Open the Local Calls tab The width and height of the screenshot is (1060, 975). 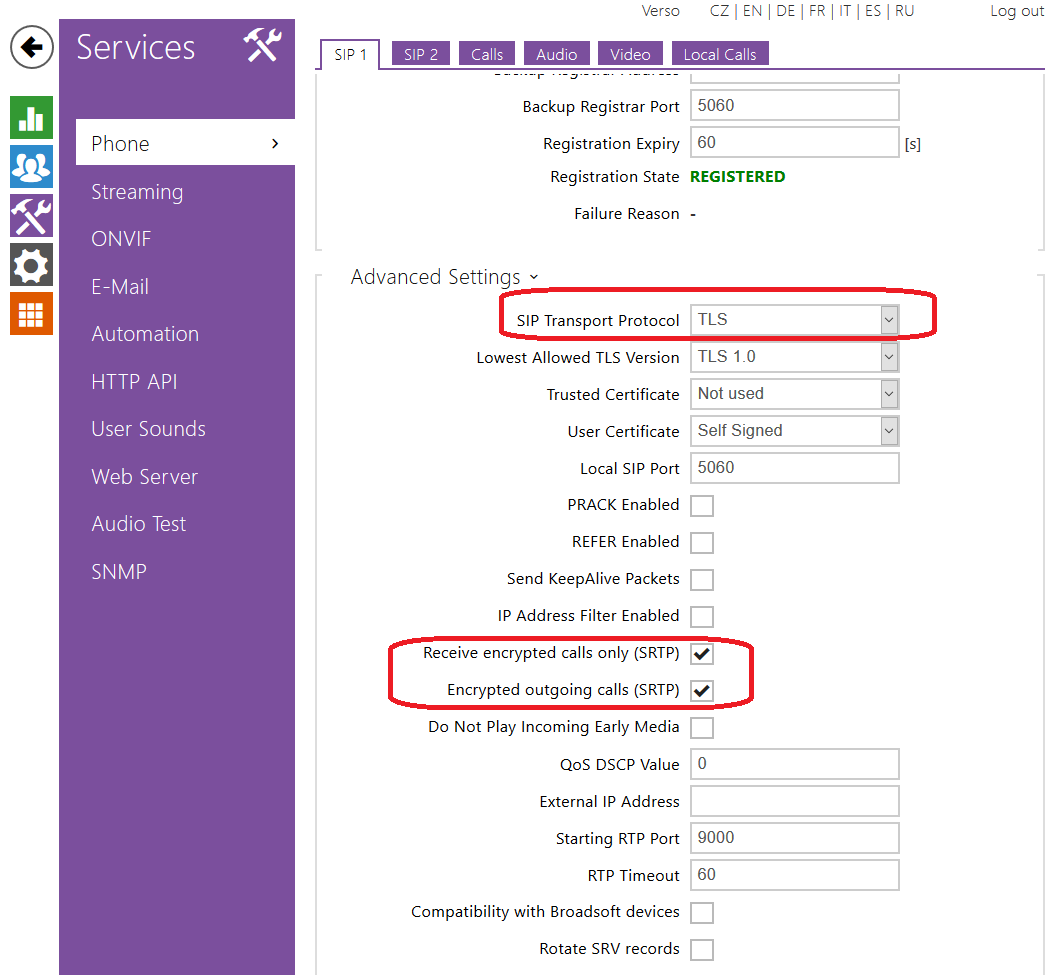click(719, 54)
